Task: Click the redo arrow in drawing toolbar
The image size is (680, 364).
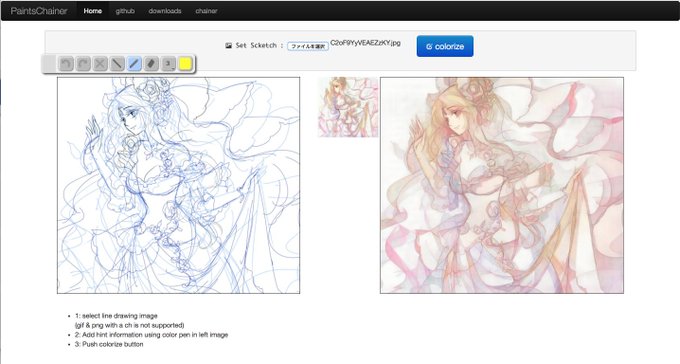Action: [x=83, y=64]
